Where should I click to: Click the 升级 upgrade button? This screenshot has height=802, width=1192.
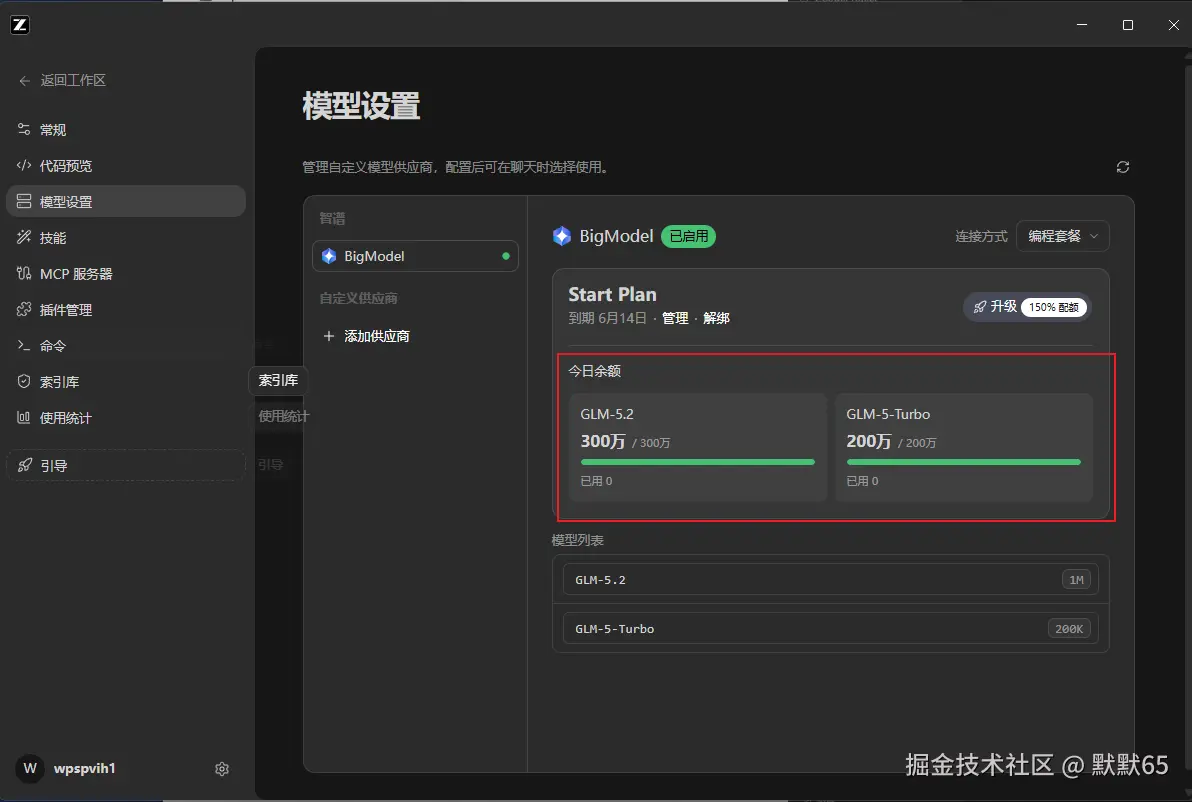pos(1026,307)
